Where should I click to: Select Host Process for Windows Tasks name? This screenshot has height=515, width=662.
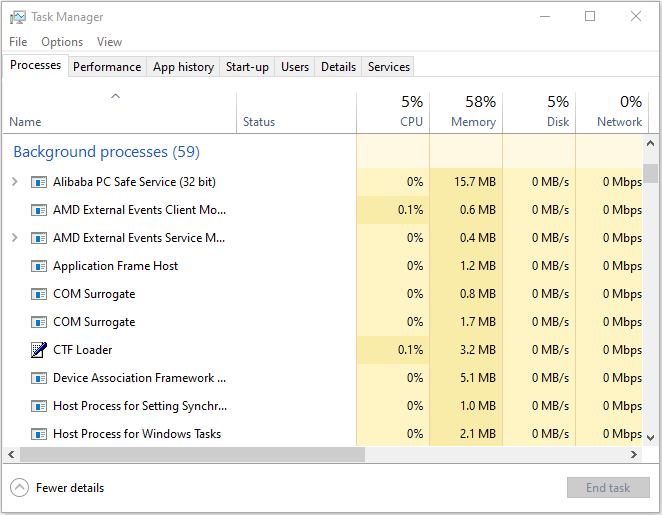coord(137,434)
